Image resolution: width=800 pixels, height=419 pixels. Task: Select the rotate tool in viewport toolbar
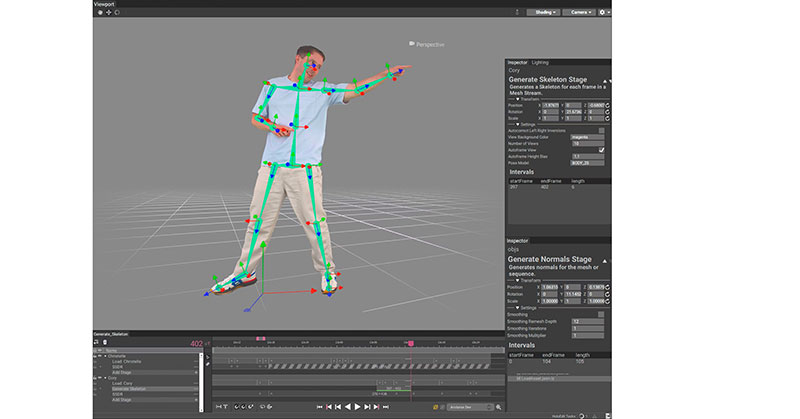pos(117,13)
